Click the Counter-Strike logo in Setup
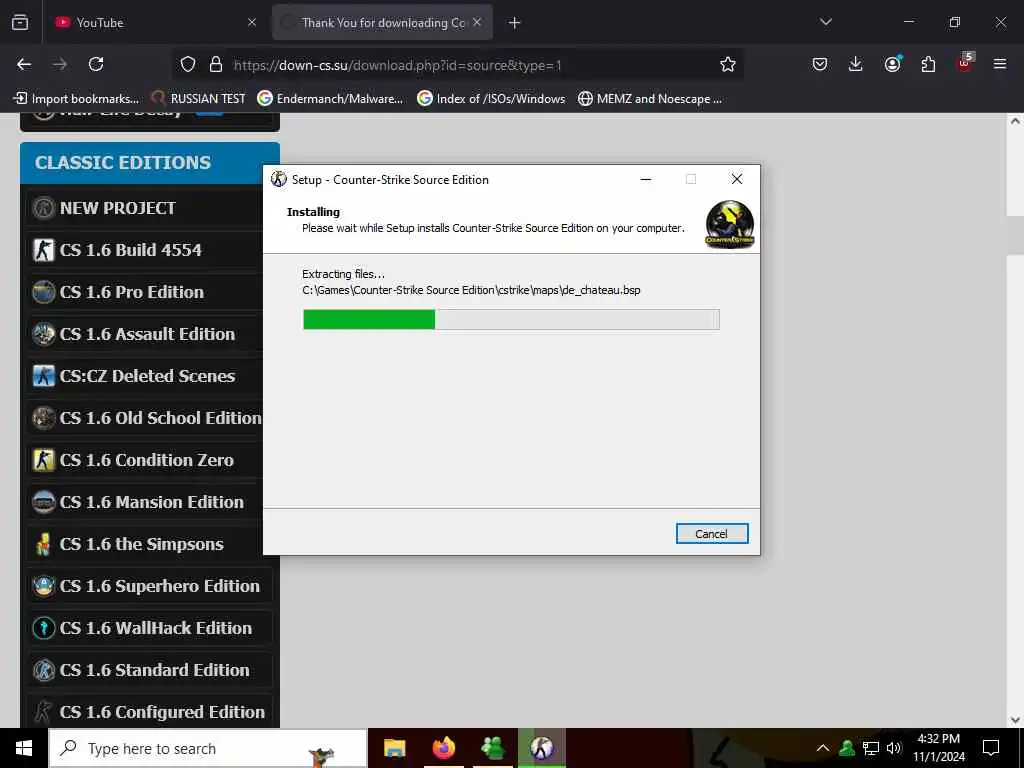This screenshot has height=768, width=1024. [729, 224]
